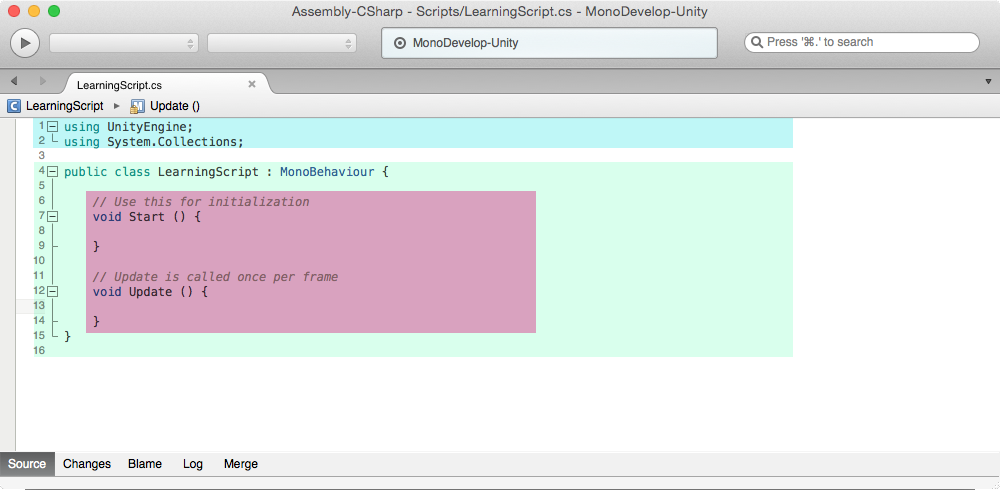Click 'void Start () {' line

point(147,216)
